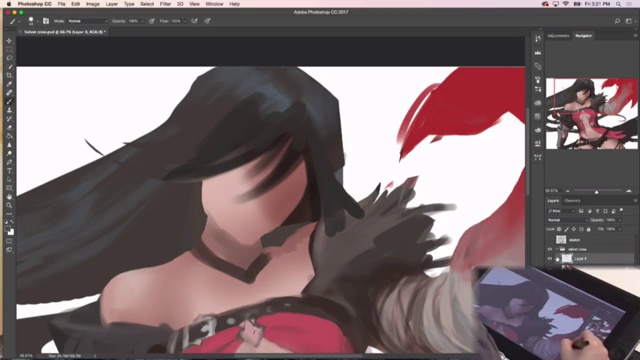Toggle pressure for size button

click(207, 21)
